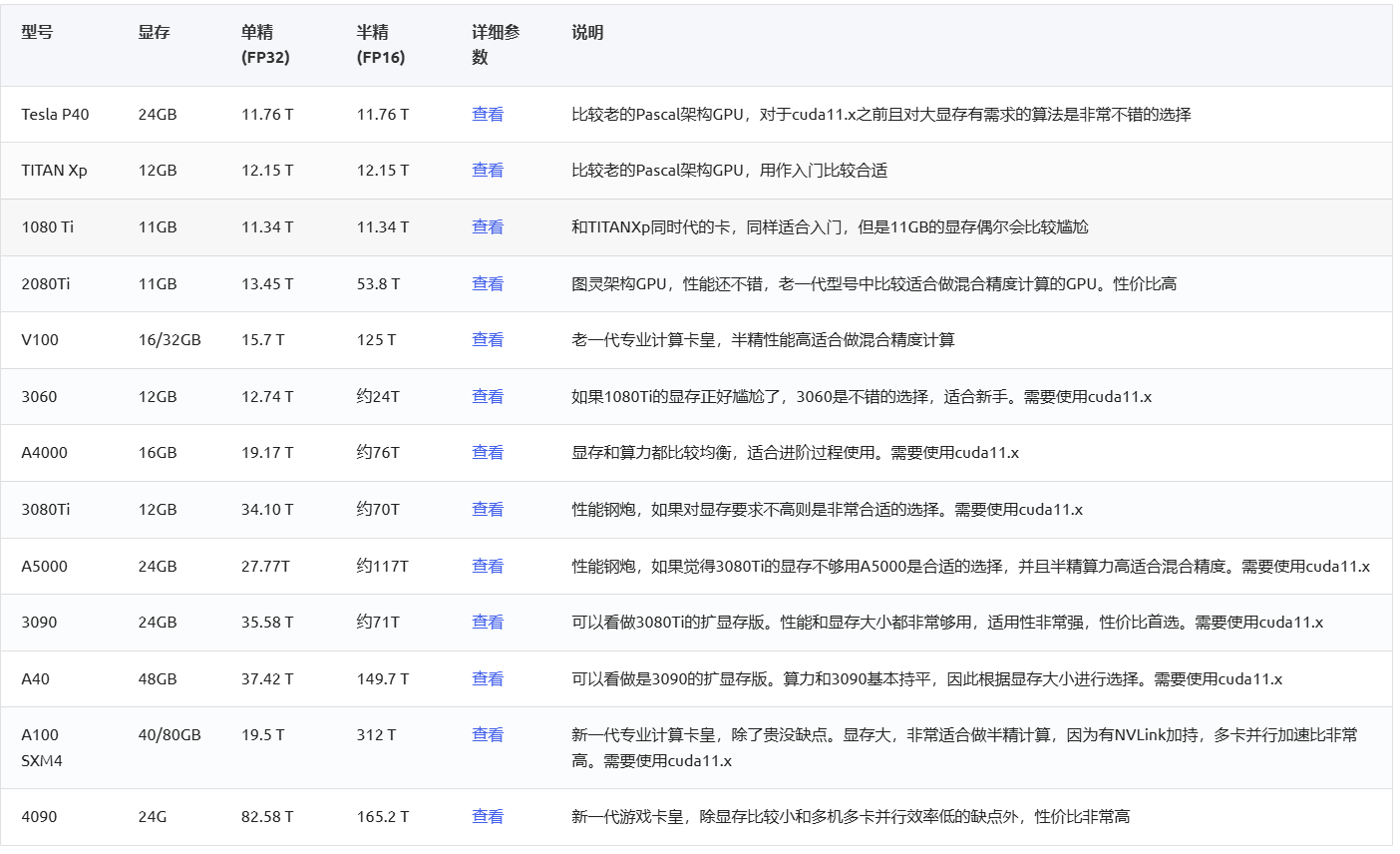Click the 82.58 T FP32 value

click(x=267, y=817)
